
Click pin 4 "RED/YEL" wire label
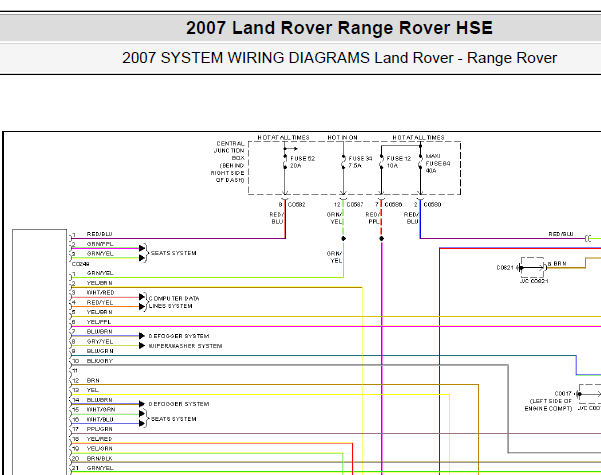[x=100, y=302]
